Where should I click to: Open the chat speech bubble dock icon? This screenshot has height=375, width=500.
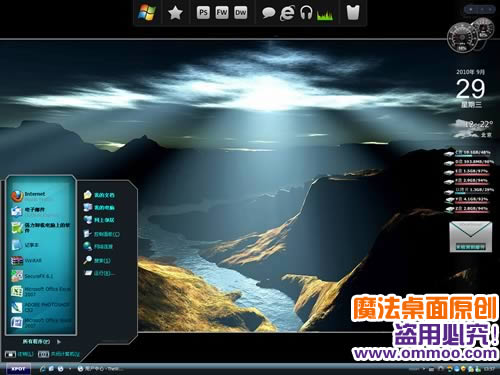click(268, 13)
